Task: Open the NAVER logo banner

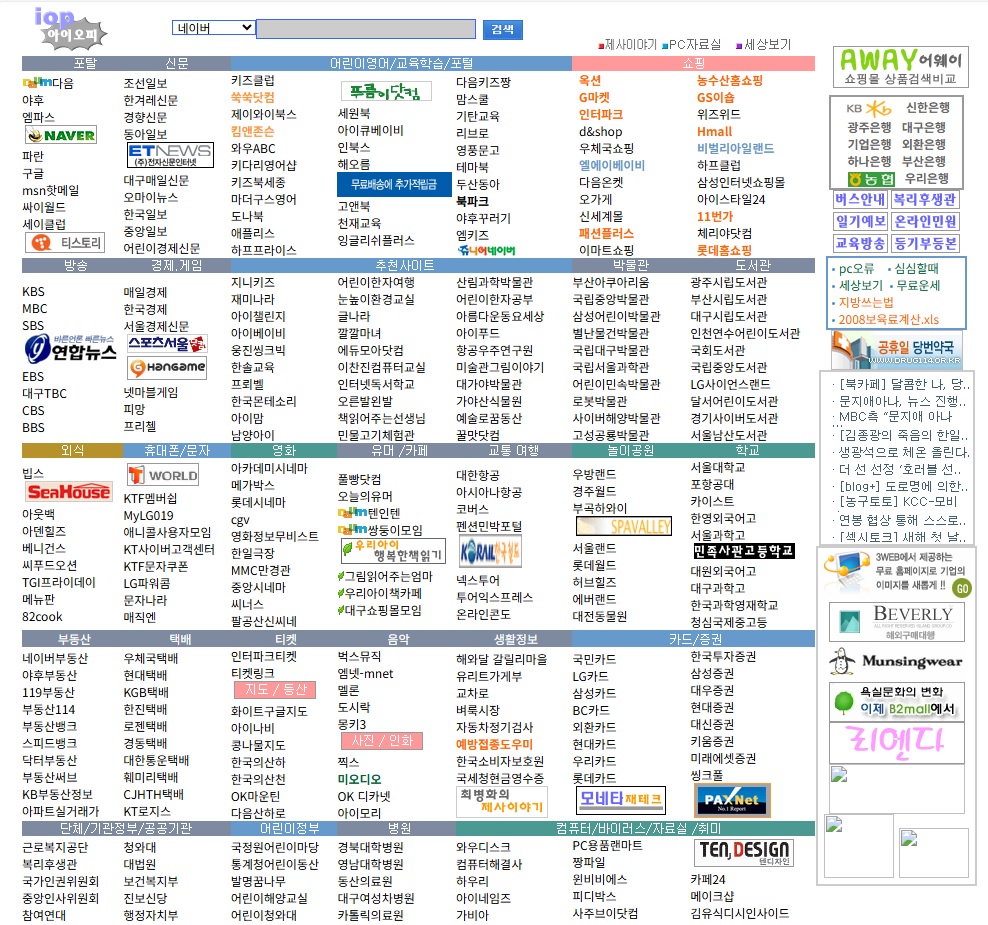Action: point(61,135)
